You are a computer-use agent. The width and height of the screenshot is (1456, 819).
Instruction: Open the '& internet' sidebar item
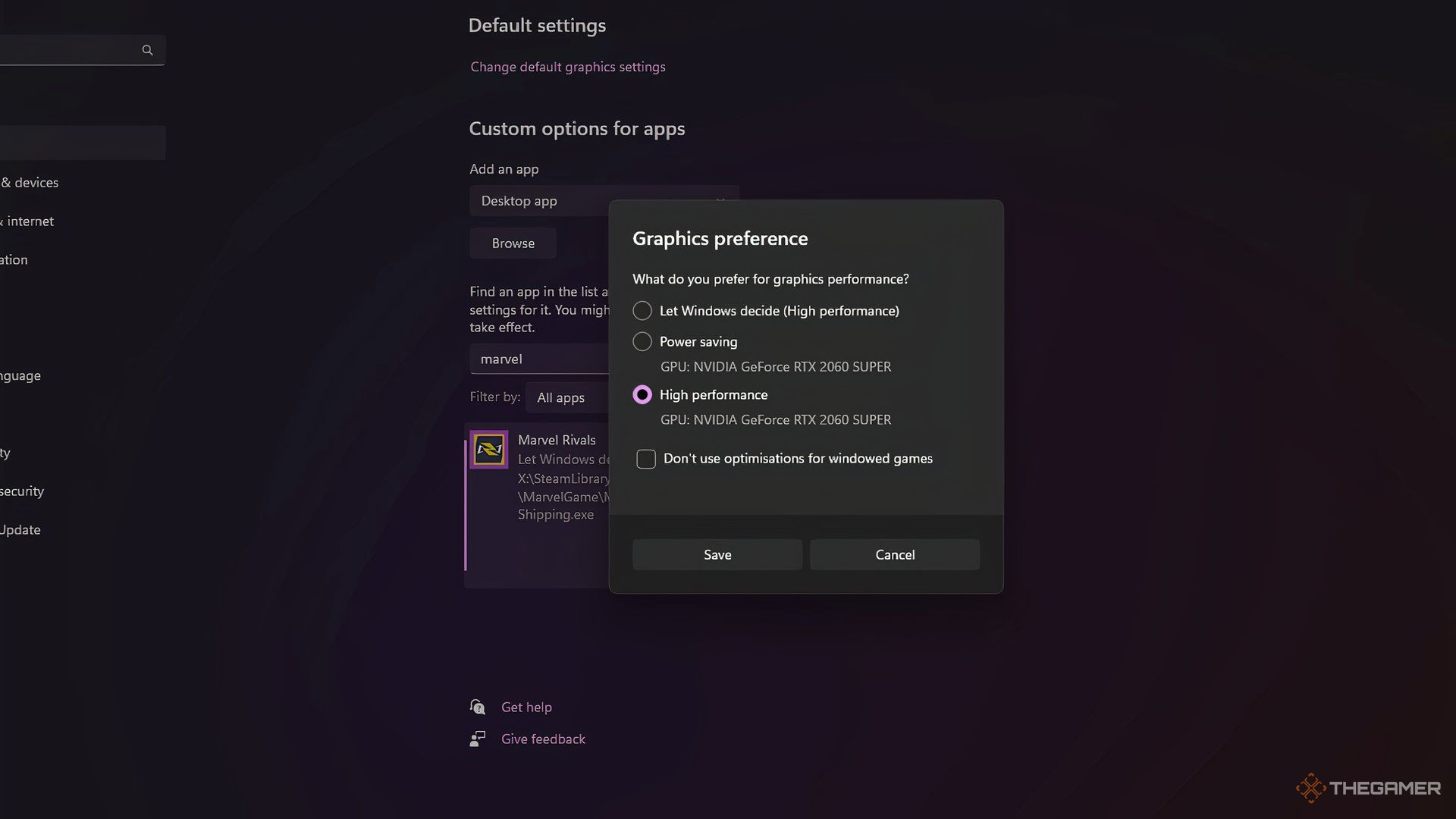[27, 221]
